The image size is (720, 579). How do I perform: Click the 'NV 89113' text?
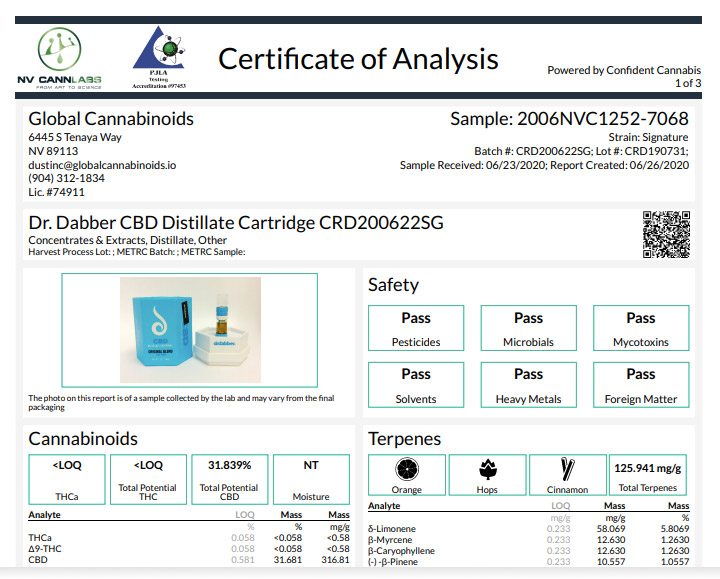click(x=53, y=151)
